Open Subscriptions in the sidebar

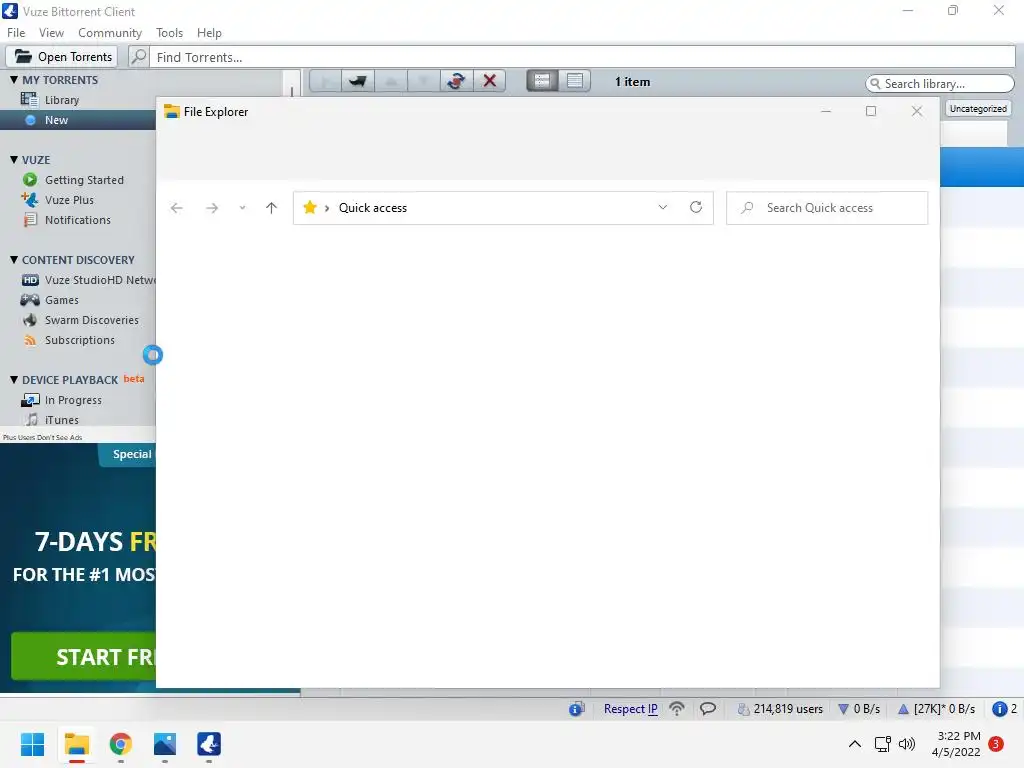[x=78, y=340]
